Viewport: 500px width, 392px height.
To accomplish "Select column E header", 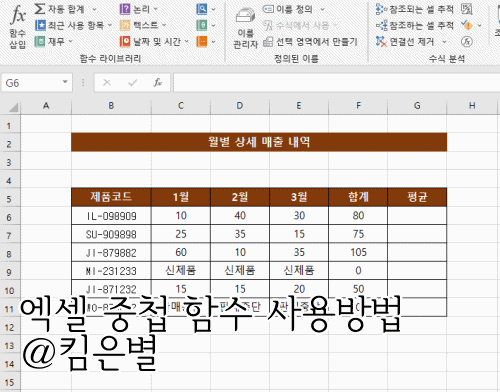I will tap(299, 106).
